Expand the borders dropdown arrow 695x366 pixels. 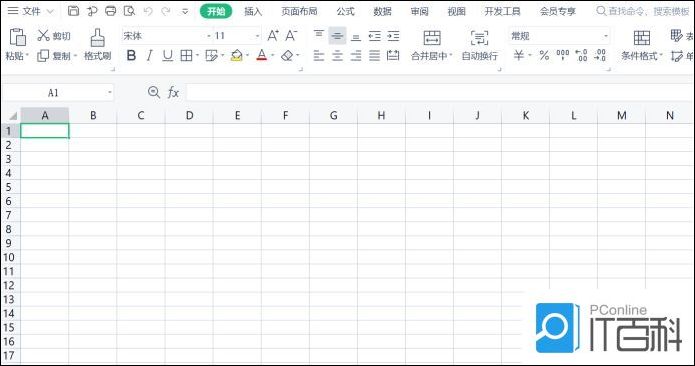tap(197, 56)
